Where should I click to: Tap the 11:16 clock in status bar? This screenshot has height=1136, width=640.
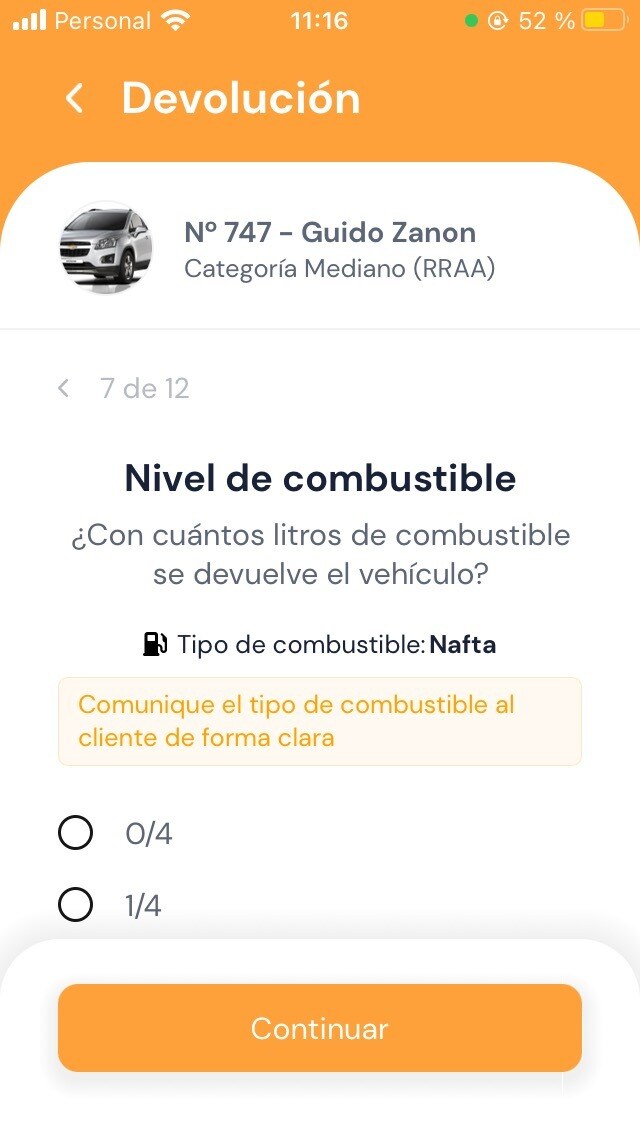pyautogui.click(x=319, y=20)
